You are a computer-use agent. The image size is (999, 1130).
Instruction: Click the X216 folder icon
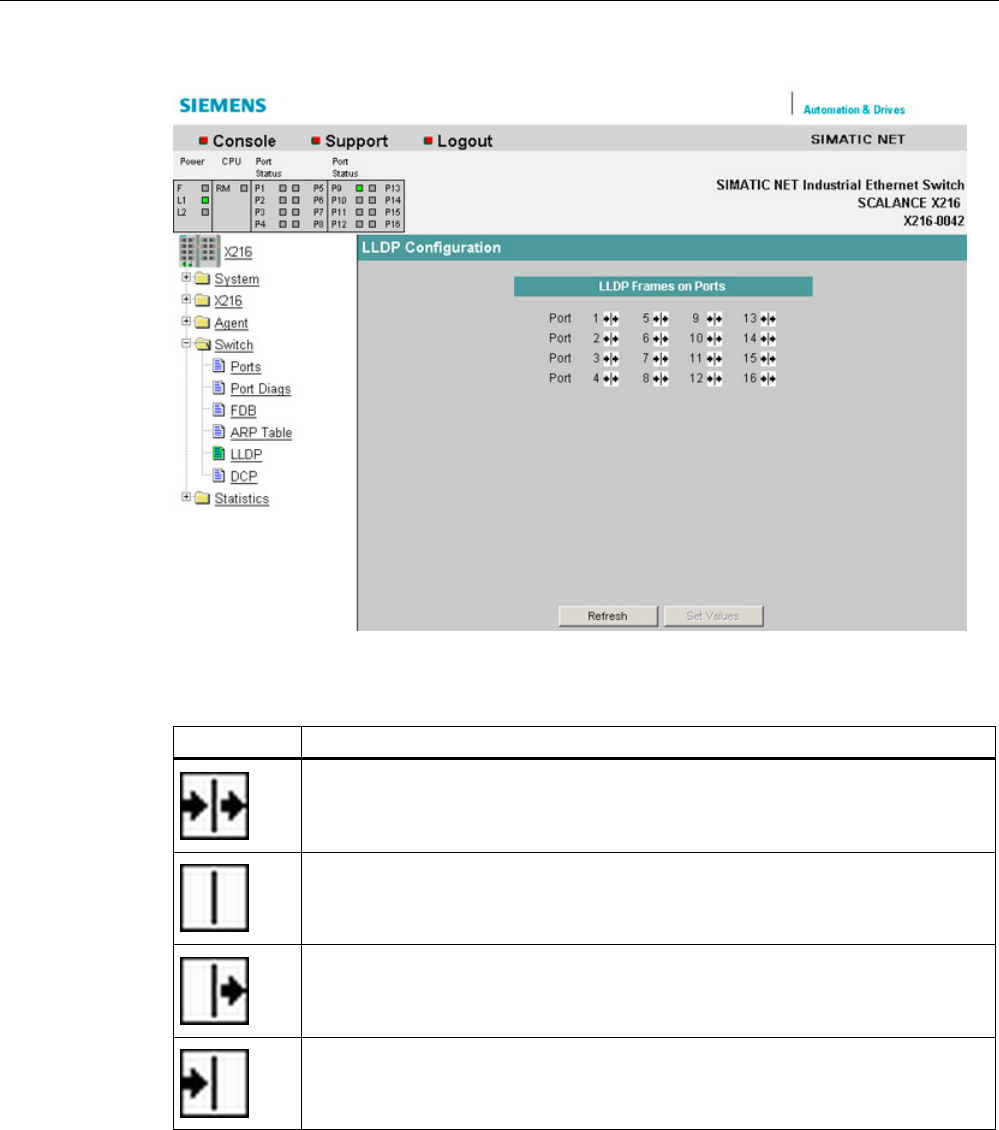[203, 300]
